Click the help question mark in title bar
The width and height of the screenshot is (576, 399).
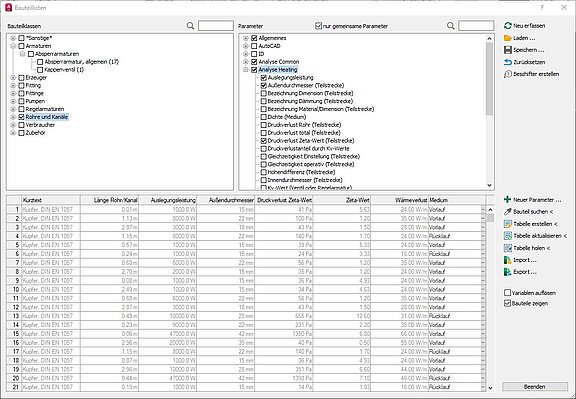coord(542,7)
